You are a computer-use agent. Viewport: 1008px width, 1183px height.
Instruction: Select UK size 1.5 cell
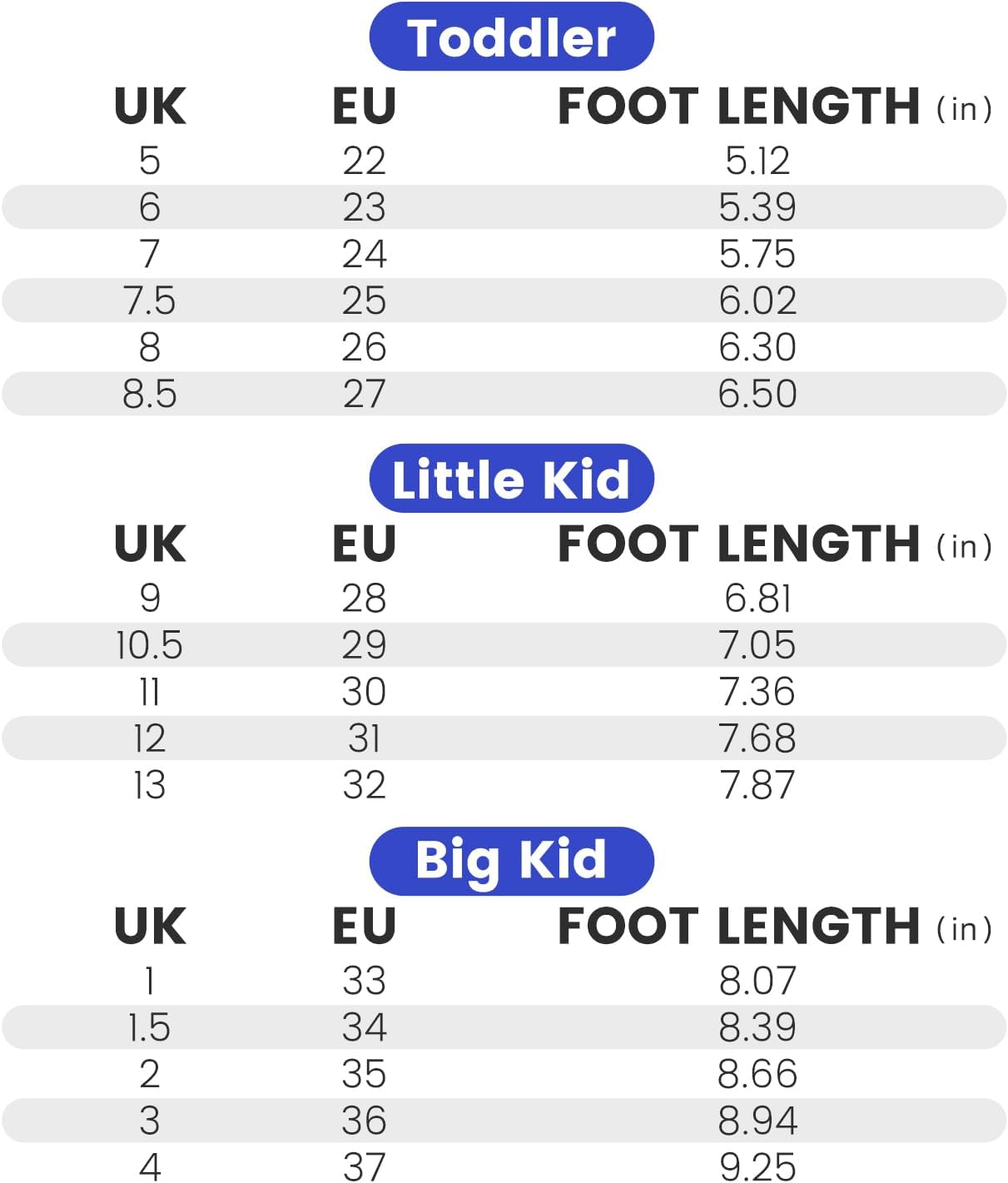150,1027
